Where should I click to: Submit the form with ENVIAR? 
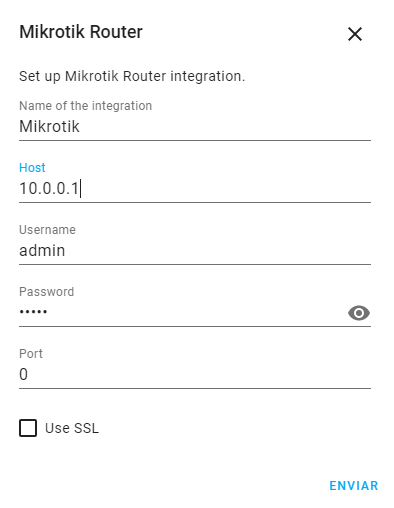point(354,486)
